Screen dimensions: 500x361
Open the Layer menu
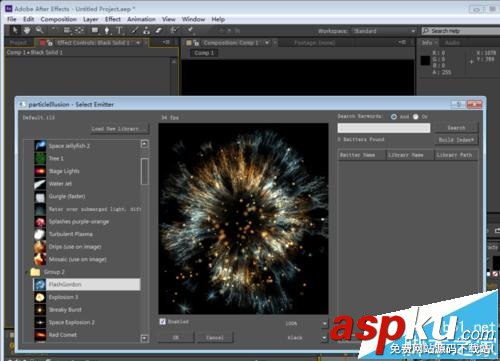coord(91,19)
